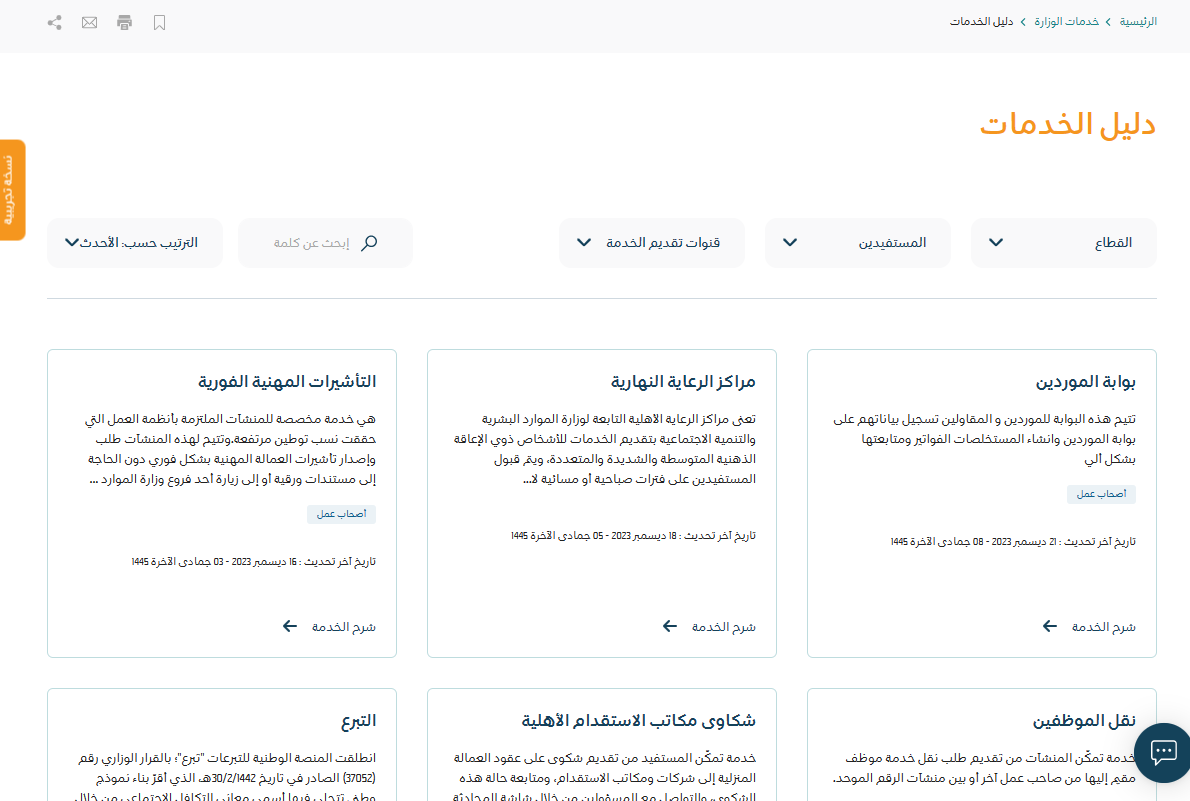The width and height of the screenshot is (1190, 801).
Task: Click the إبحث عن كلمة search field
Action: (310, 243)
